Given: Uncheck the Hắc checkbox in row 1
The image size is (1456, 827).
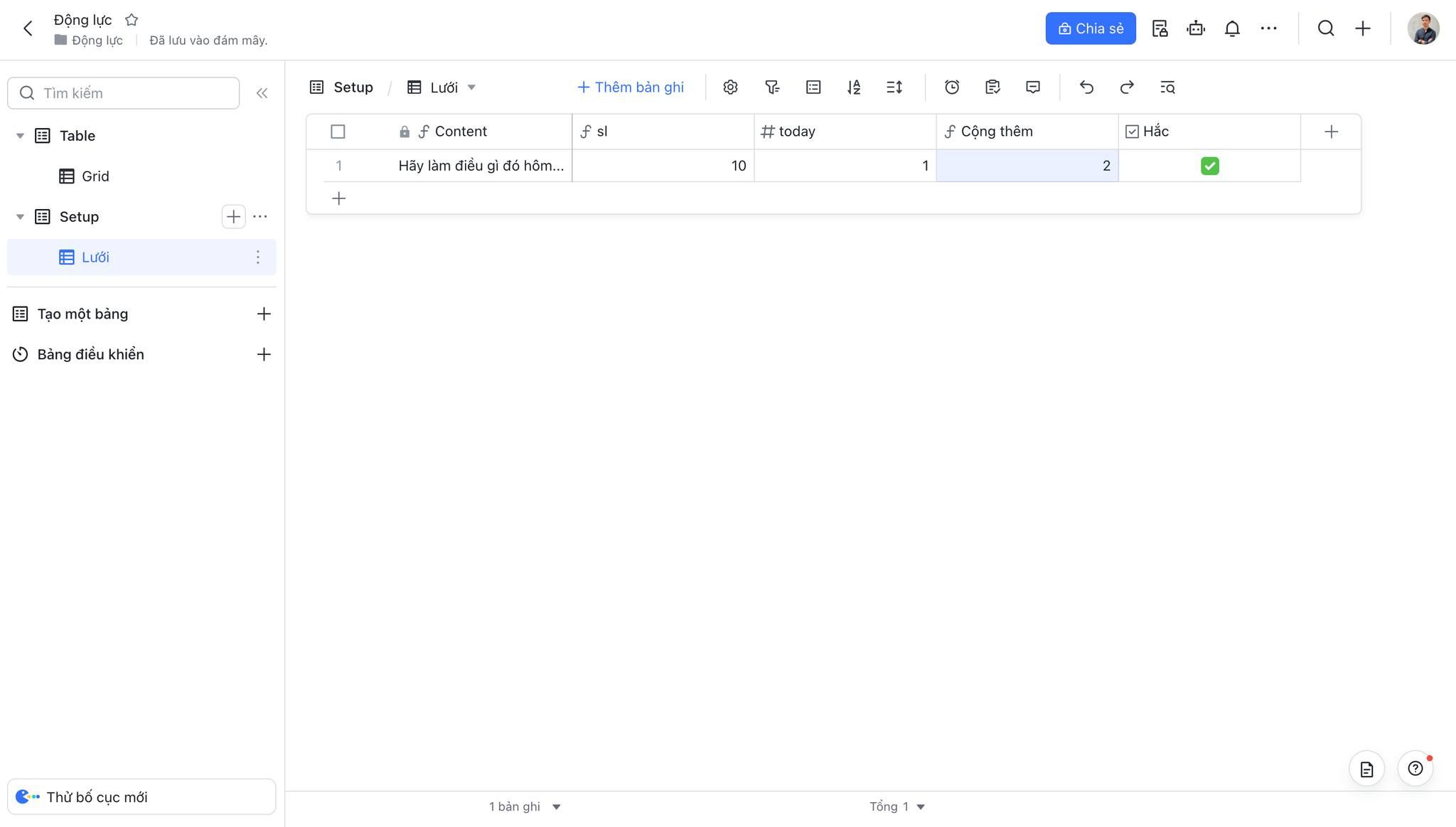Looking at the screenshot, I should 1209,166.
